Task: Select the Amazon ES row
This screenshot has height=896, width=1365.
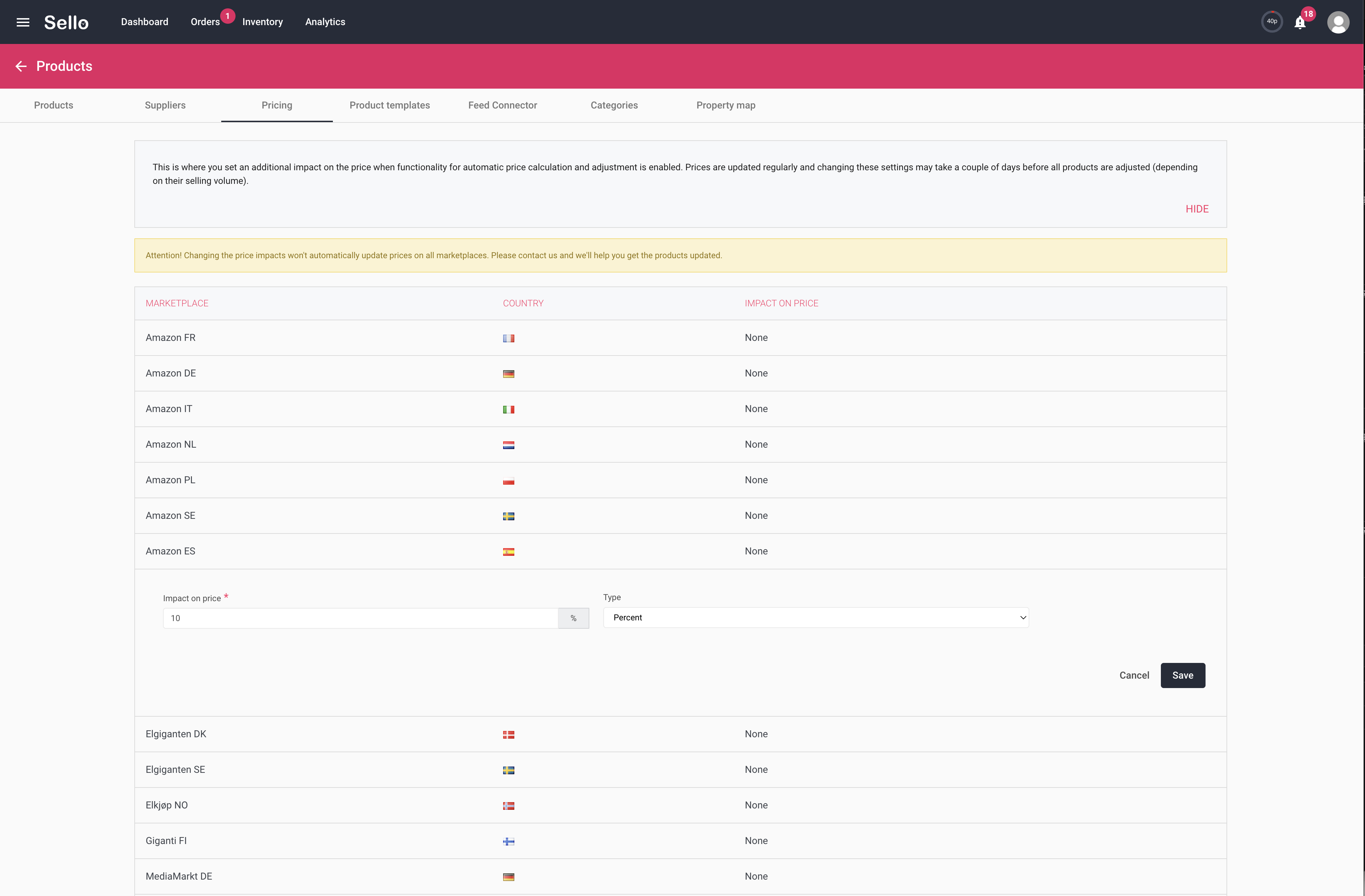Action: pyautogui.click(x=680, y=551)
